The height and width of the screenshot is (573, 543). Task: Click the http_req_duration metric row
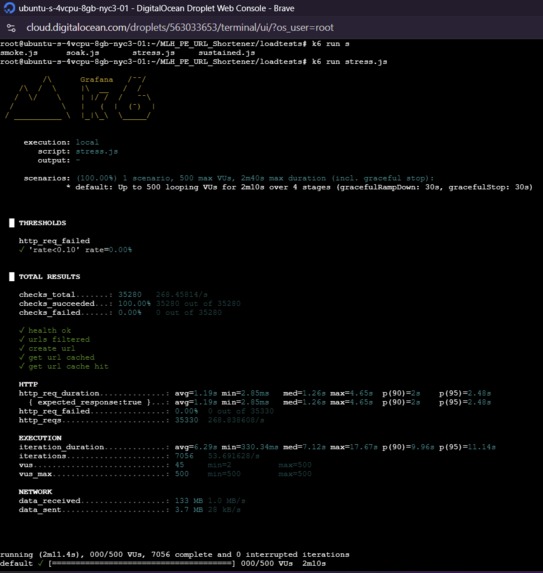pyautogui.click(x=255, y=393)
